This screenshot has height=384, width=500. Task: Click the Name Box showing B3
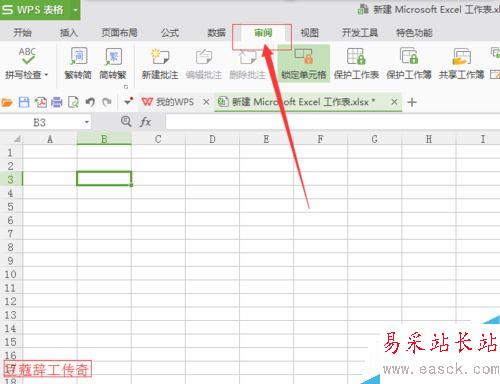40,122
